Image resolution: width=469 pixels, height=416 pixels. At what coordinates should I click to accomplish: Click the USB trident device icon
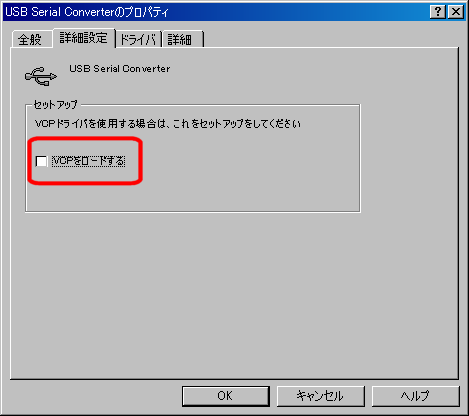[41, 76]
